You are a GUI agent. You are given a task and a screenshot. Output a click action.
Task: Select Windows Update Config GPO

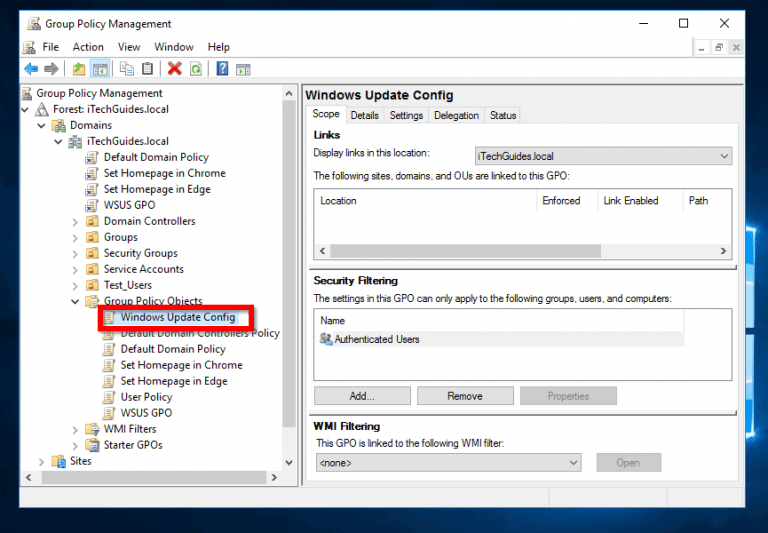coord(178,317)
